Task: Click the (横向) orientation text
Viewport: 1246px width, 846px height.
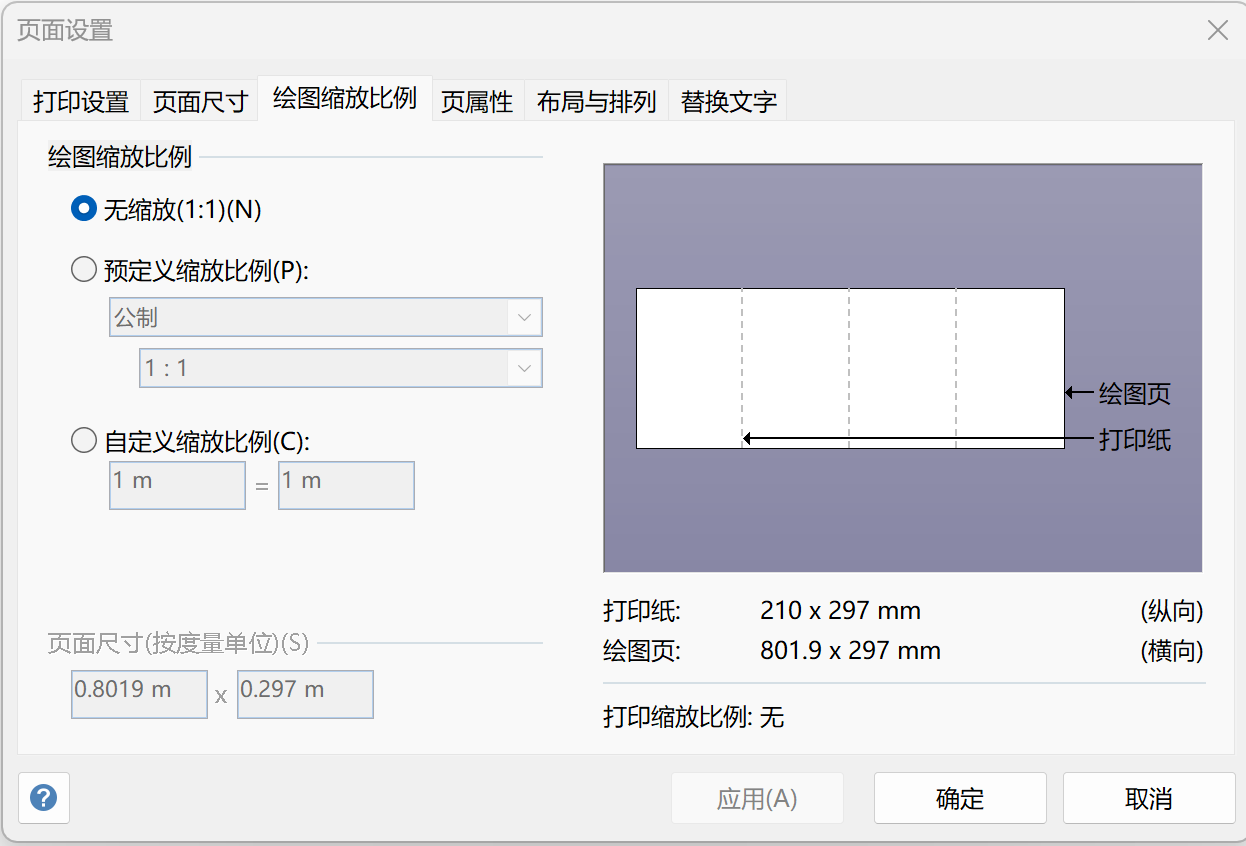Action: [x=1171, y=652]
